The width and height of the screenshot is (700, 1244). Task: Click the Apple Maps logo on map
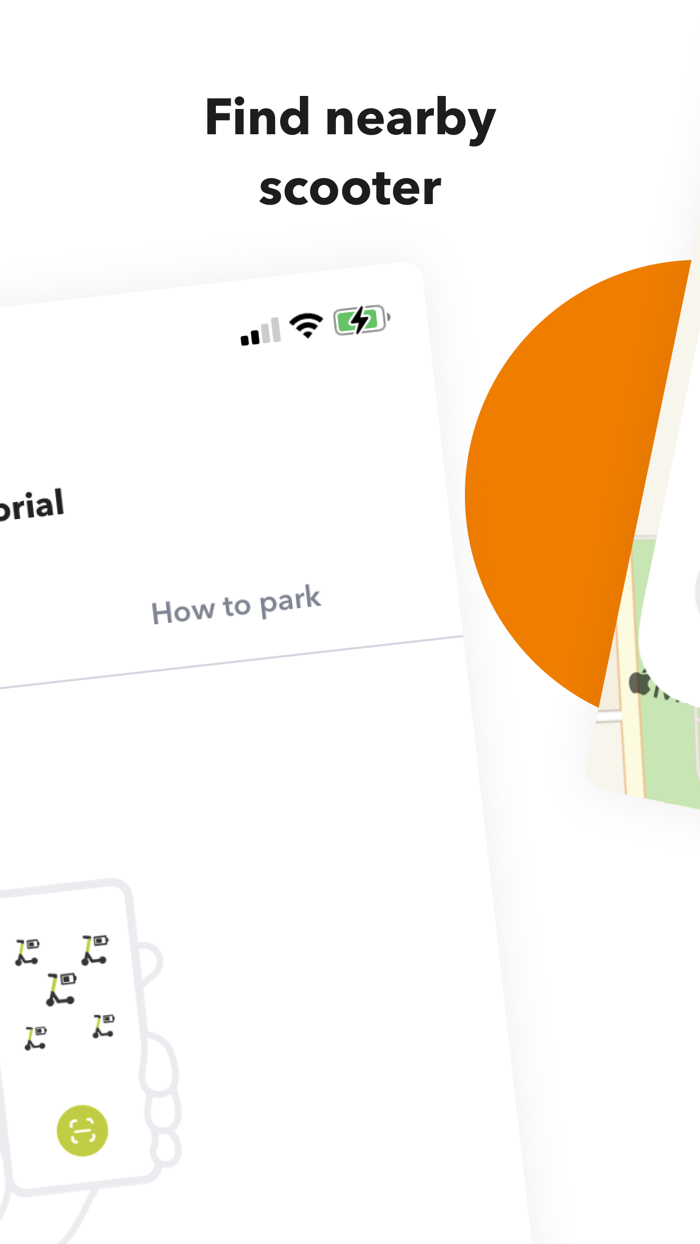640,683
